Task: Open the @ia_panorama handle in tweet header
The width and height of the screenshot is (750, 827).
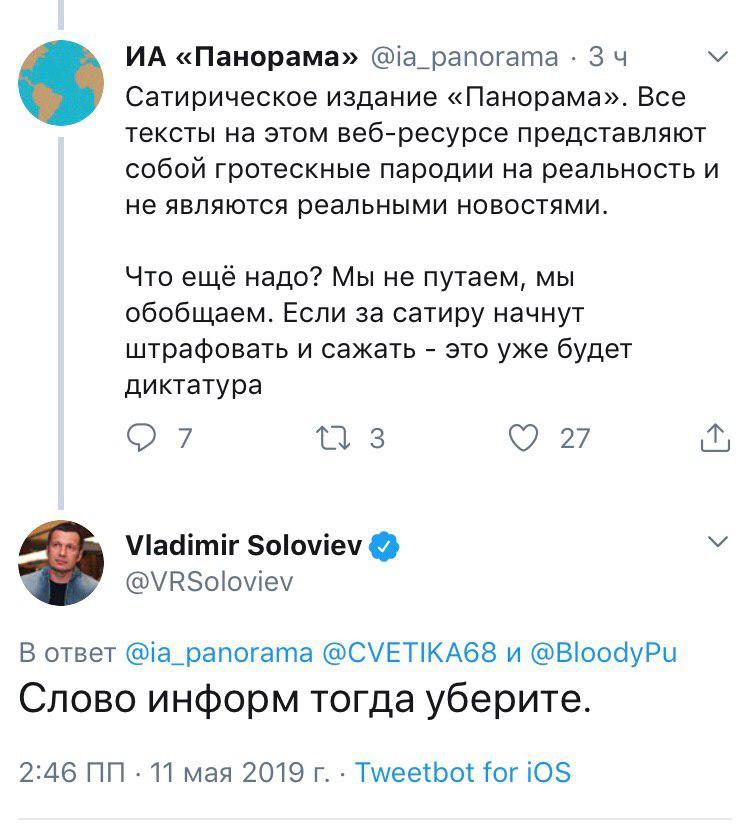Action: (x=465, y=58)
